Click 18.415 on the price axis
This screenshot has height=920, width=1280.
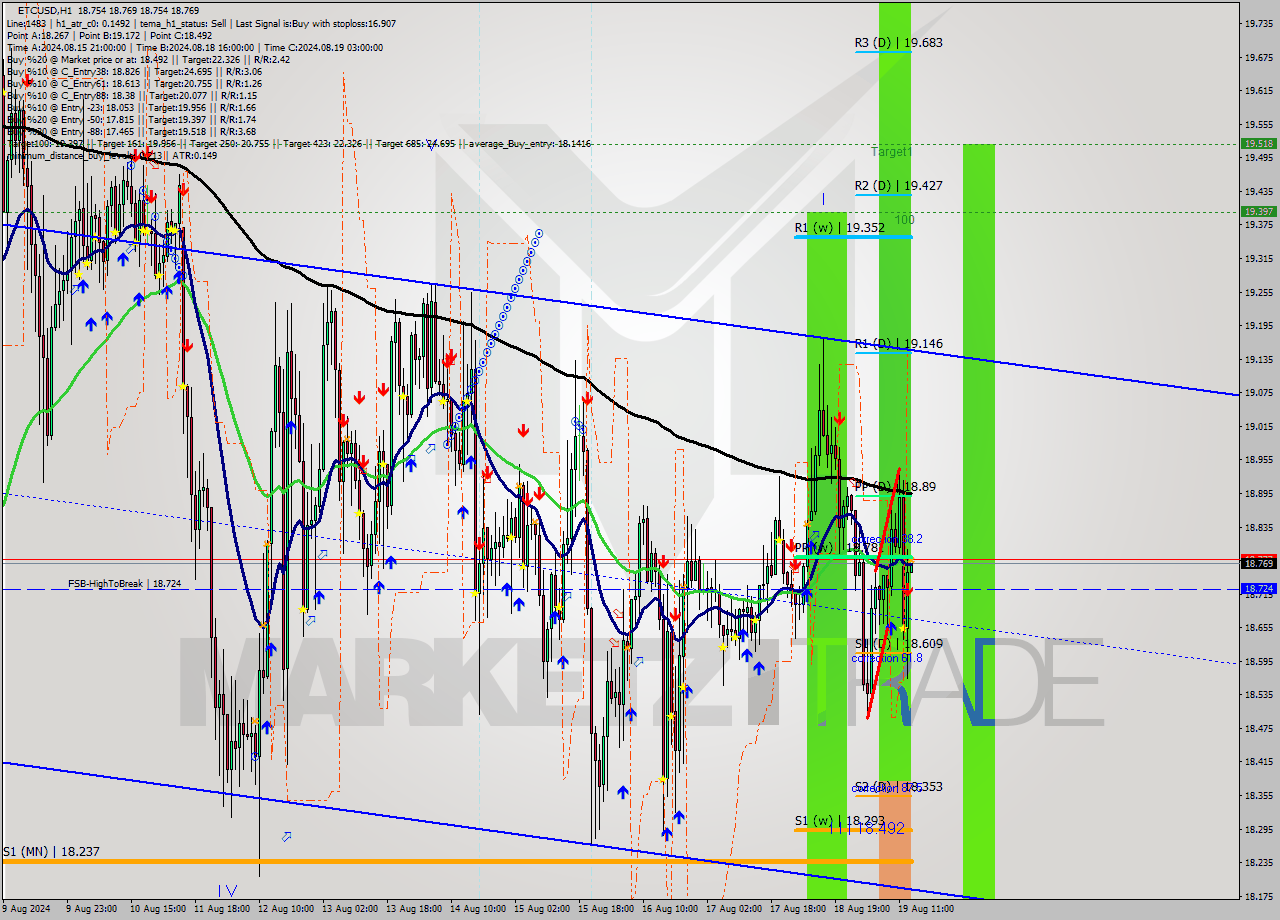(x=1258, y=761)
